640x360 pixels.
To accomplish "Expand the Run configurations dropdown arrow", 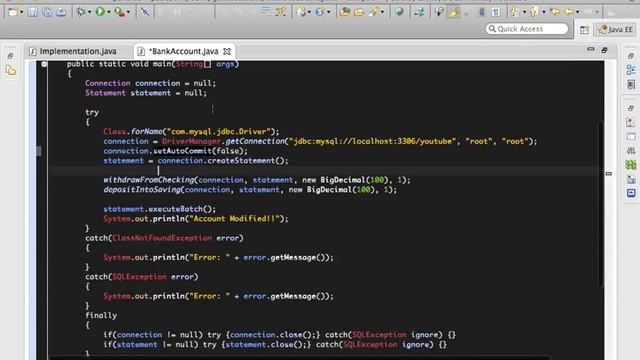I will click(x=109, y=13).
